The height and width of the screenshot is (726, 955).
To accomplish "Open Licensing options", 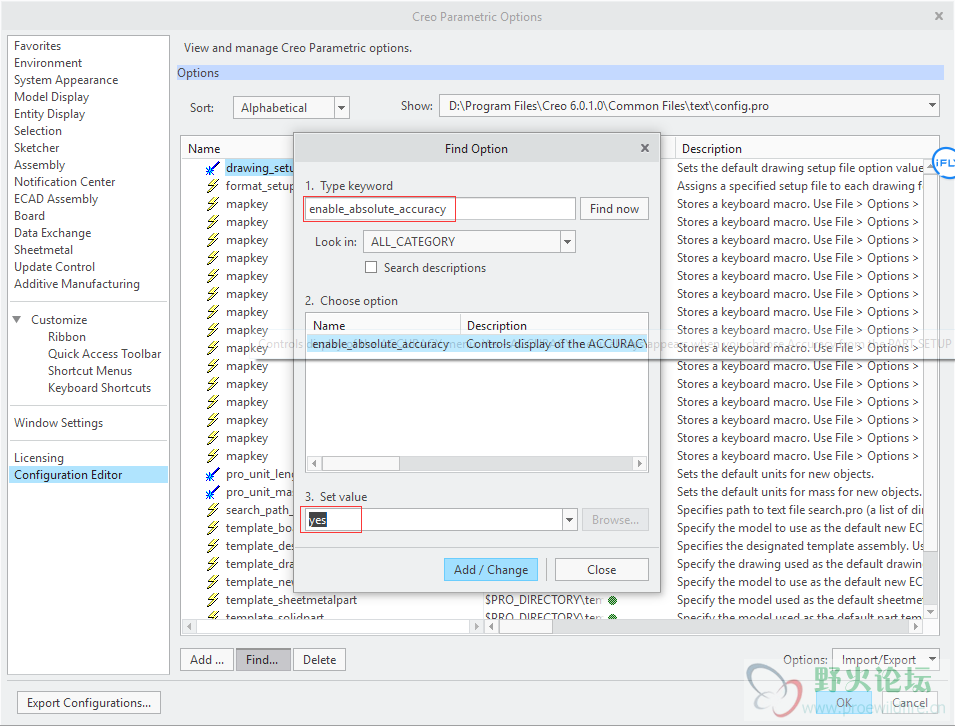I will click(x=39, y=458).
